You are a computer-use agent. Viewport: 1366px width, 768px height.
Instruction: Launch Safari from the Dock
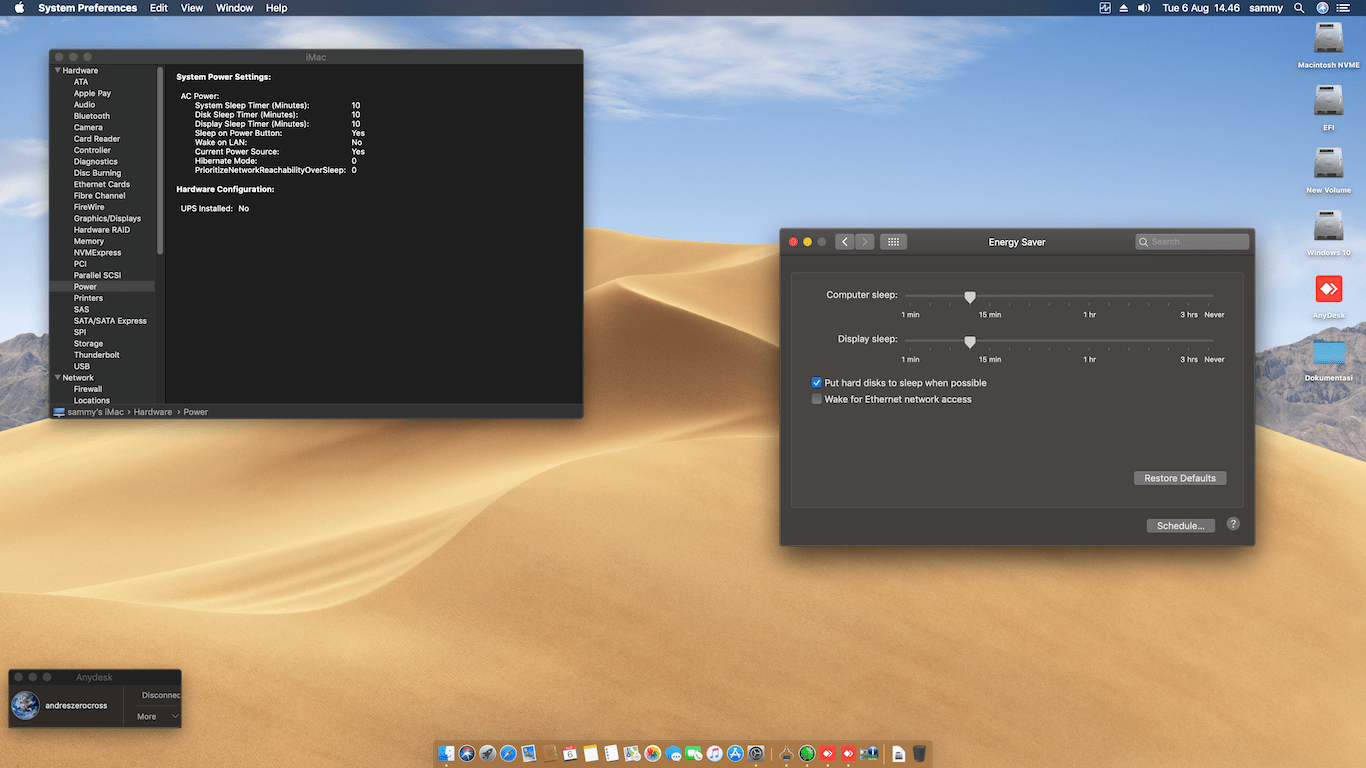click(508, 754)
